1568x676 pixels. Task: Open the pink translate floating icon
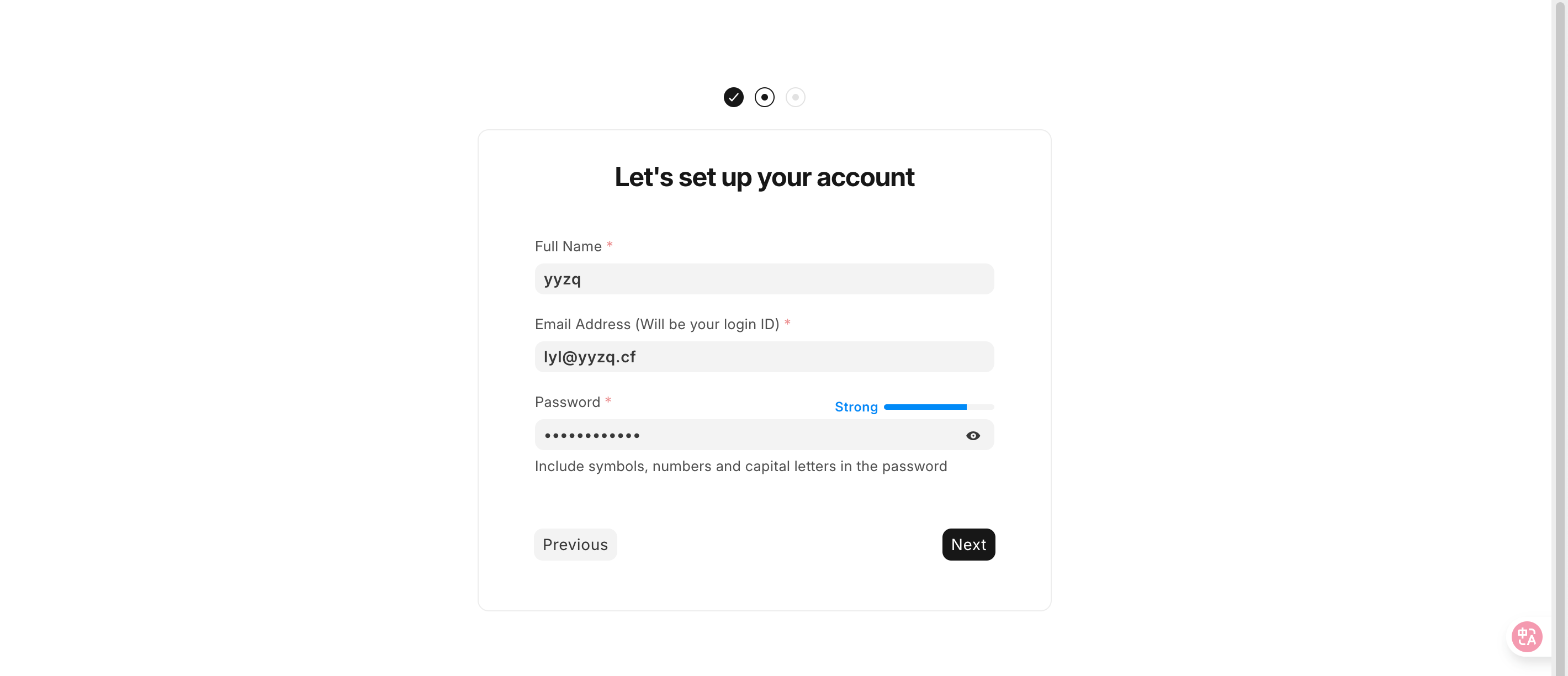coord(1527,636)
